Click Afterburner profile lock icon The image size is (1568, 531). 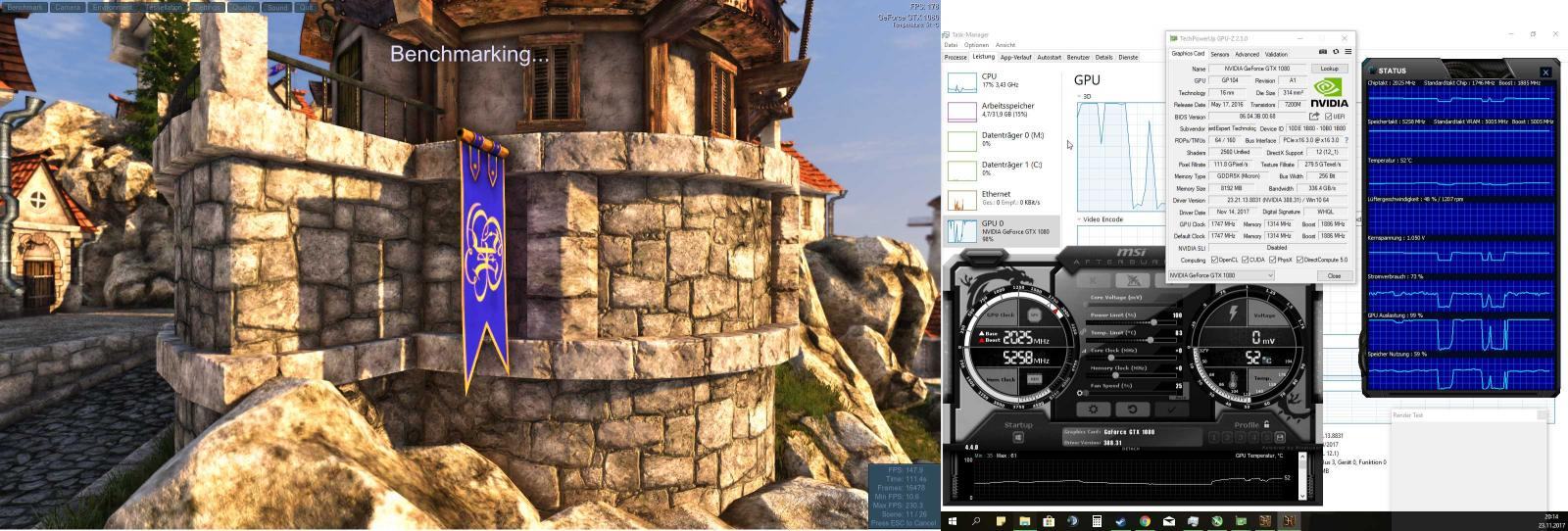pos(1266,424)
